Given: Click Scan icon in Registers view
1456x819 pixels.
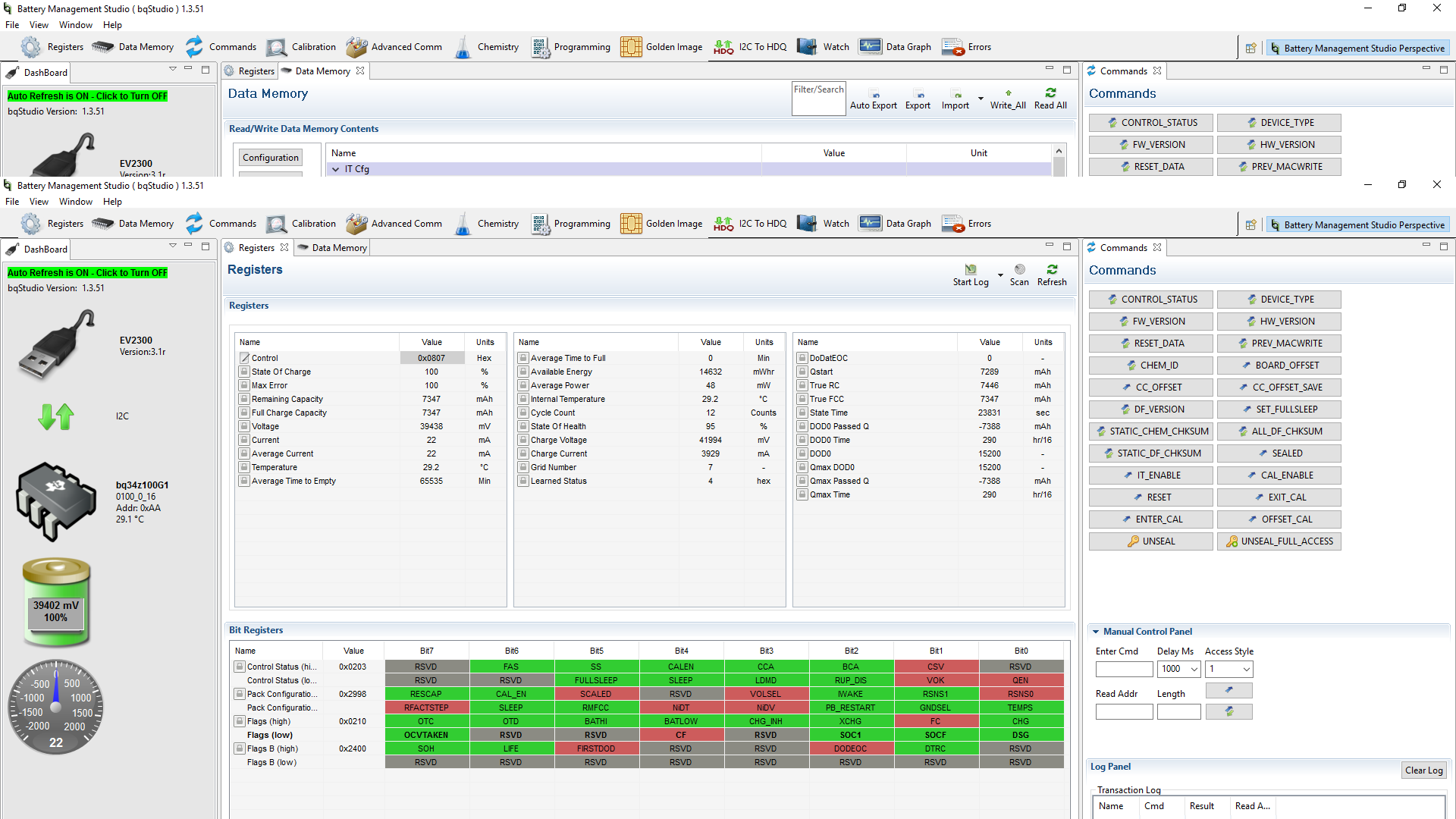Looking at the screenshot, I should coord(1020,269).
